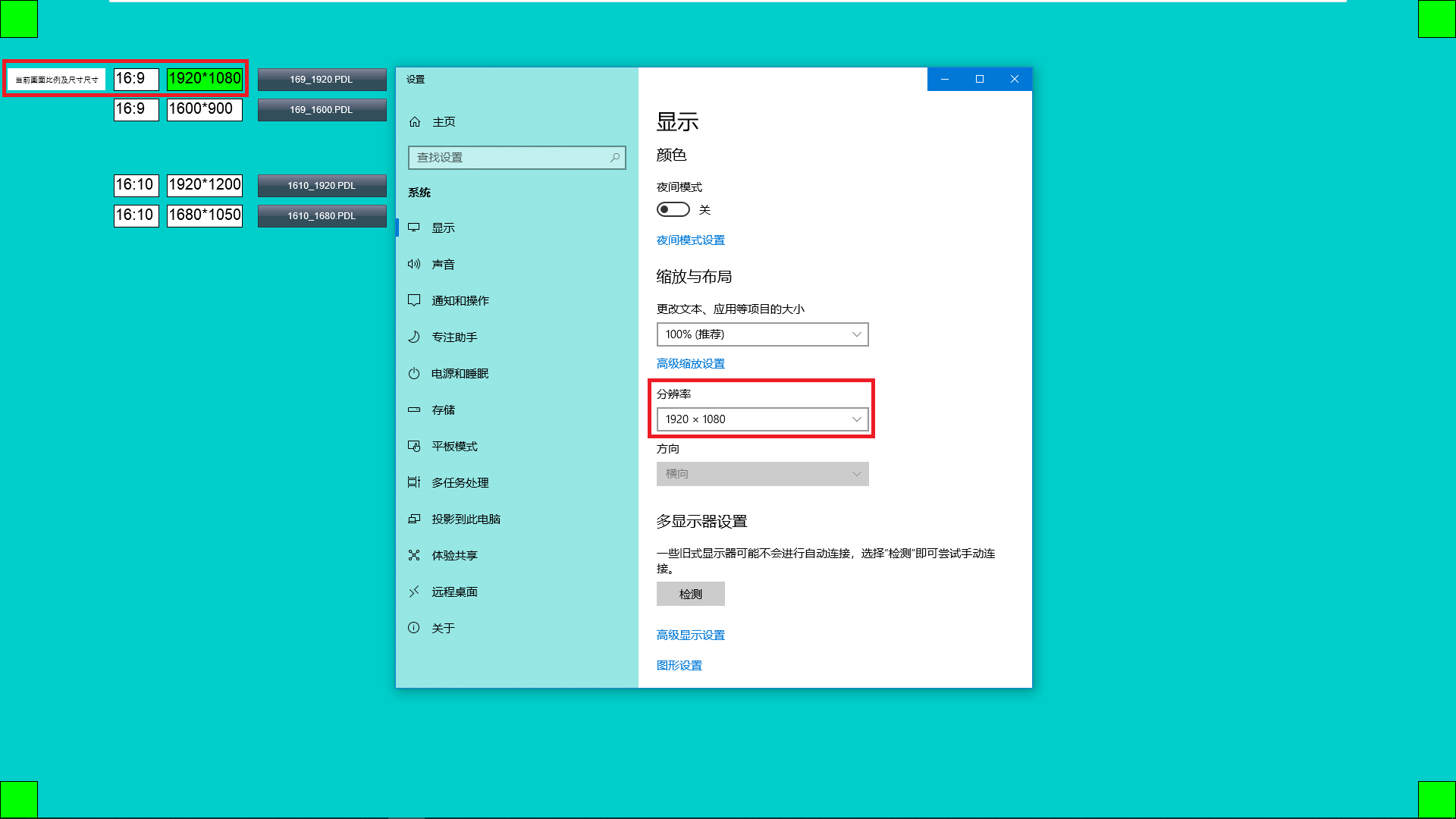Toggle the Night light (夜间模式) switch
Image resolution: width=1456 pixels, height=819 pixels.
(x=673, y=209)
